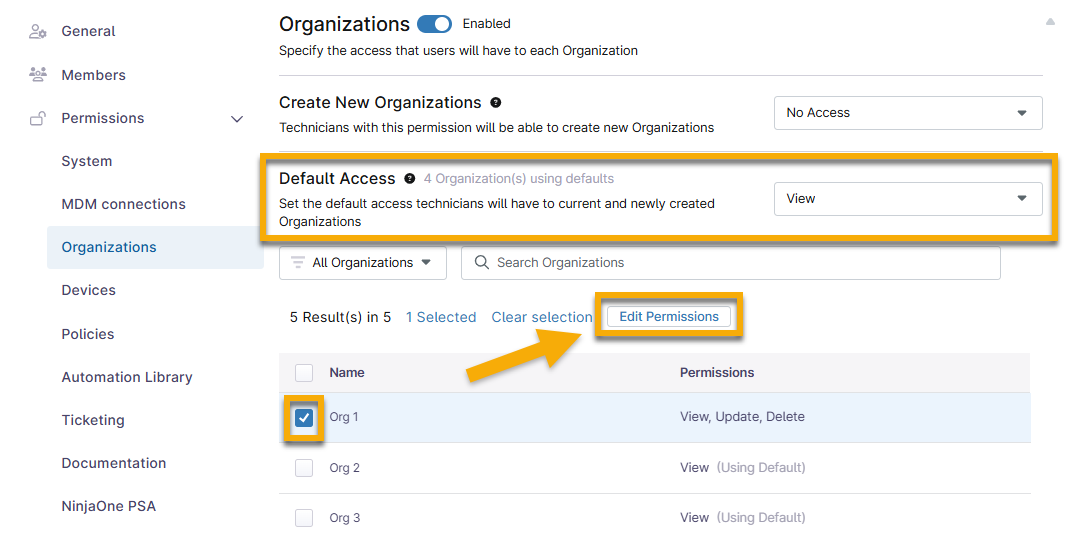Click the Clear selection link
This screenshot has width=1072, height=541.
[541, 317]
